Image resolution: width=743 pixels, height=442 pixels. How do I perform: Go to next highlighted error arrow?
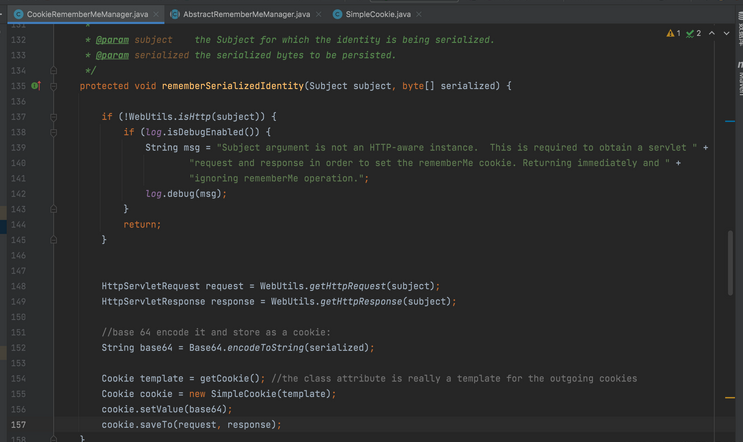[726, 33]
